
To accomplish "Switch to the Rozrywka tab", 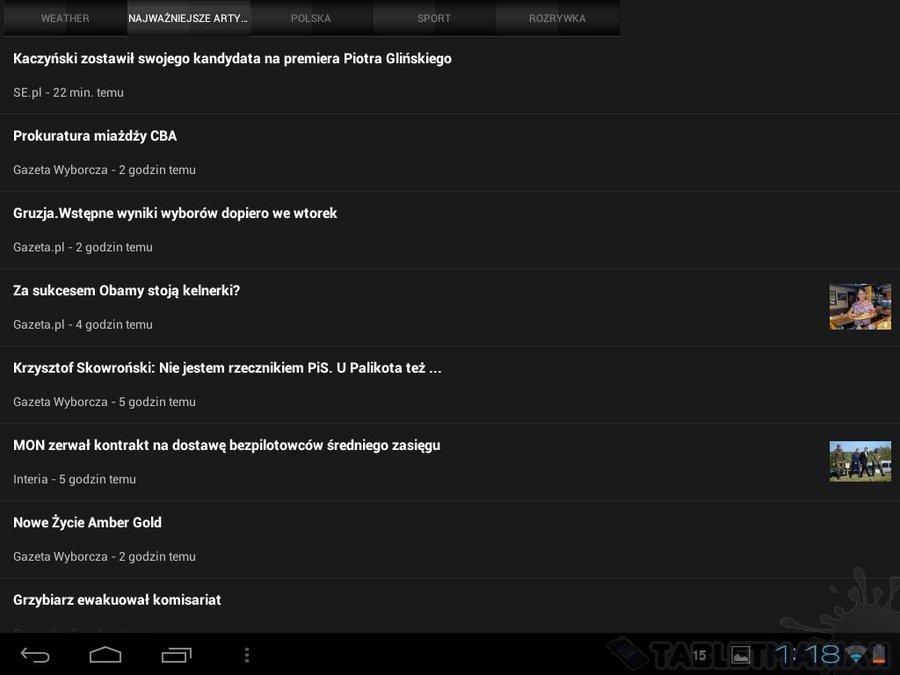I will pos(557,18).
